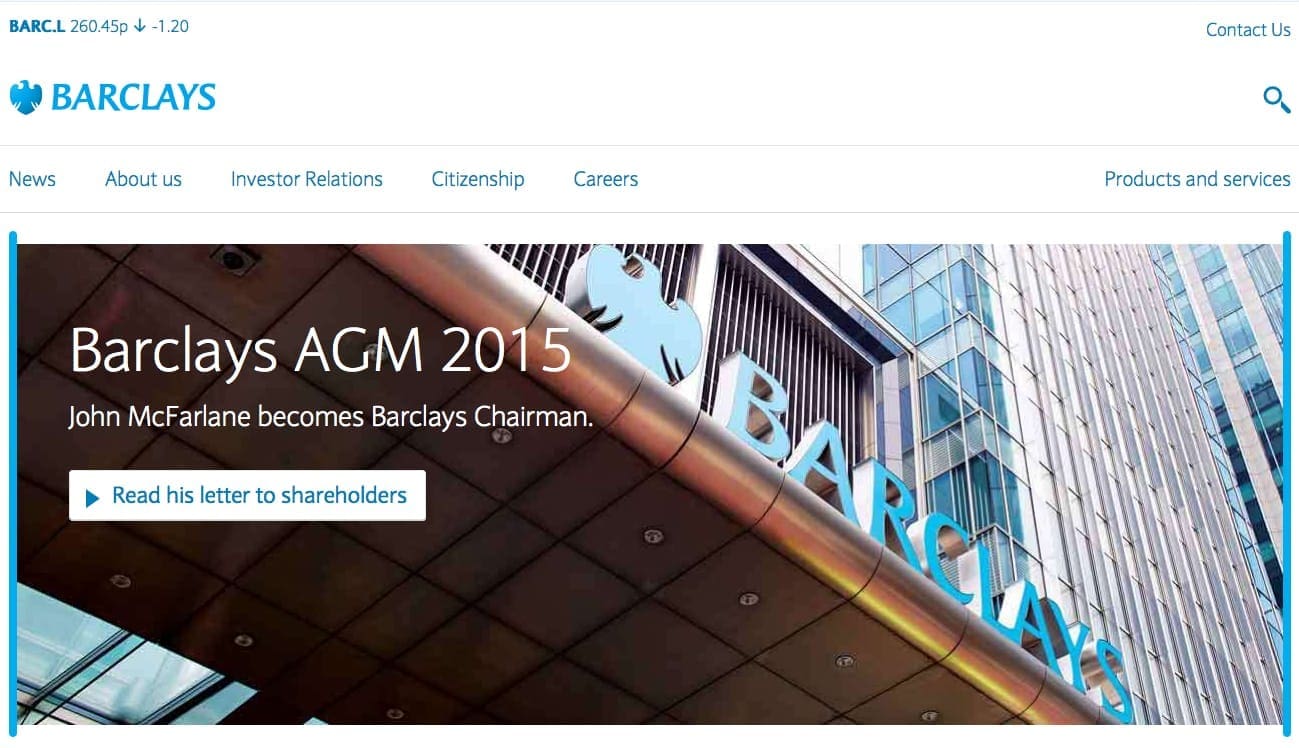Screen dimensions: 1299x748
Task: Open the search magnifying glass icon
Action: pos(1276,99)
